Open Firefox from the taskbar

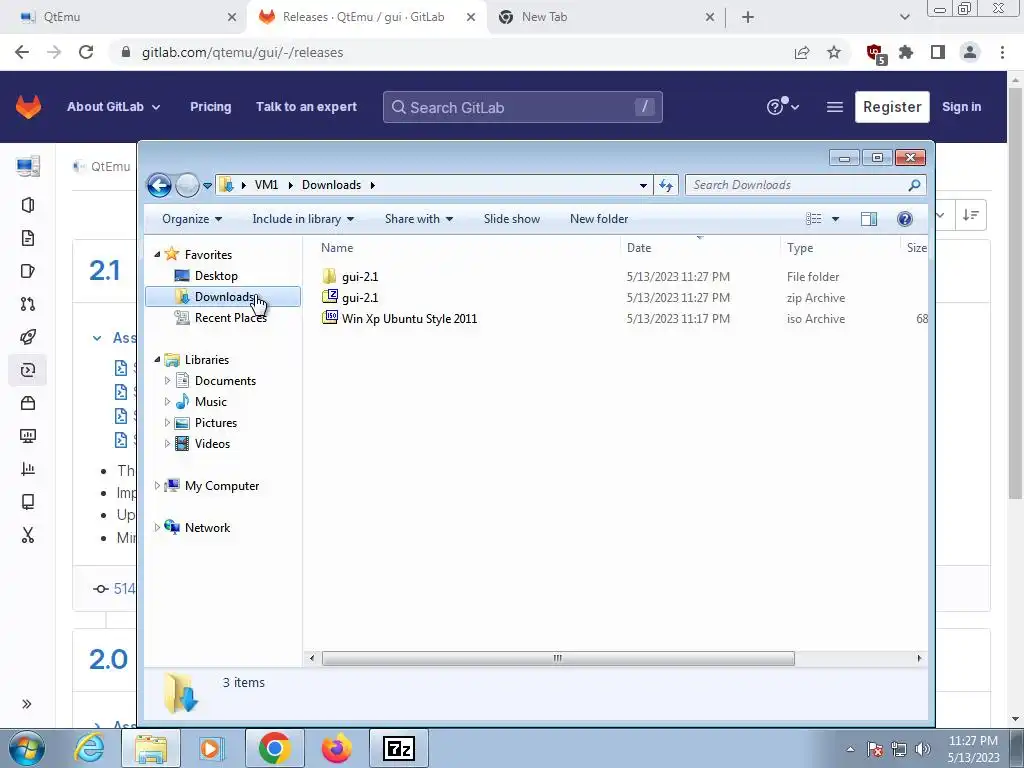[x=337, y=748]
